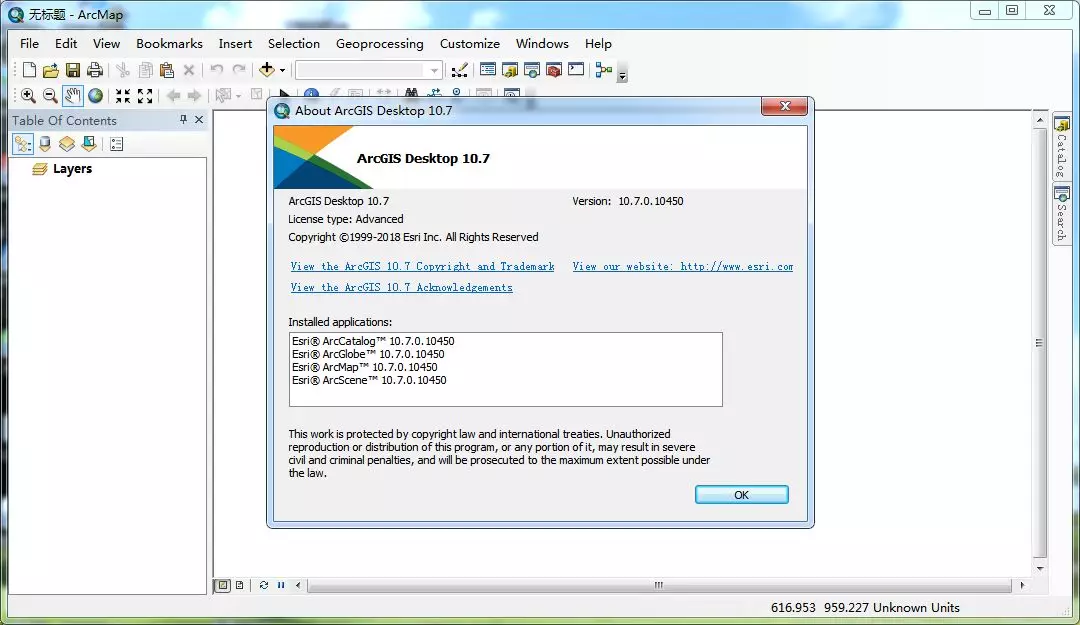This screenshot has width=1080, height=625.
Task: Click the Fixed Zoom In icon
Action: (x=122, y=96)
